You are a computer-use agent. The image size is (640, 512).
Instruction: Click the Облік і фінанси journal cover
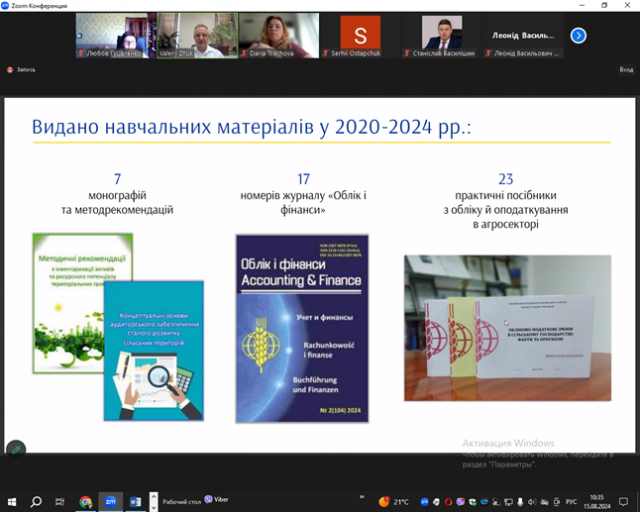click(302, 328)
